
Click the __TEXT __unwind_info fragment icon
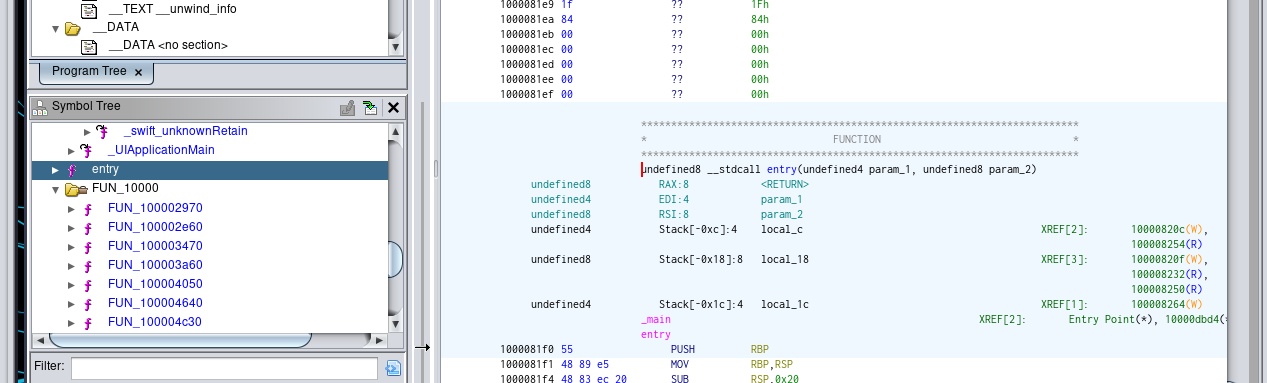coord(89,9)
